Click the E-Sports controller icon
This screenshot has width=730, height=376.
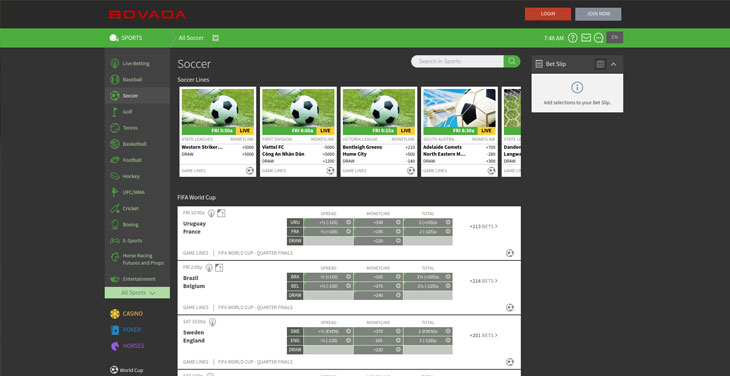point(115,241)
